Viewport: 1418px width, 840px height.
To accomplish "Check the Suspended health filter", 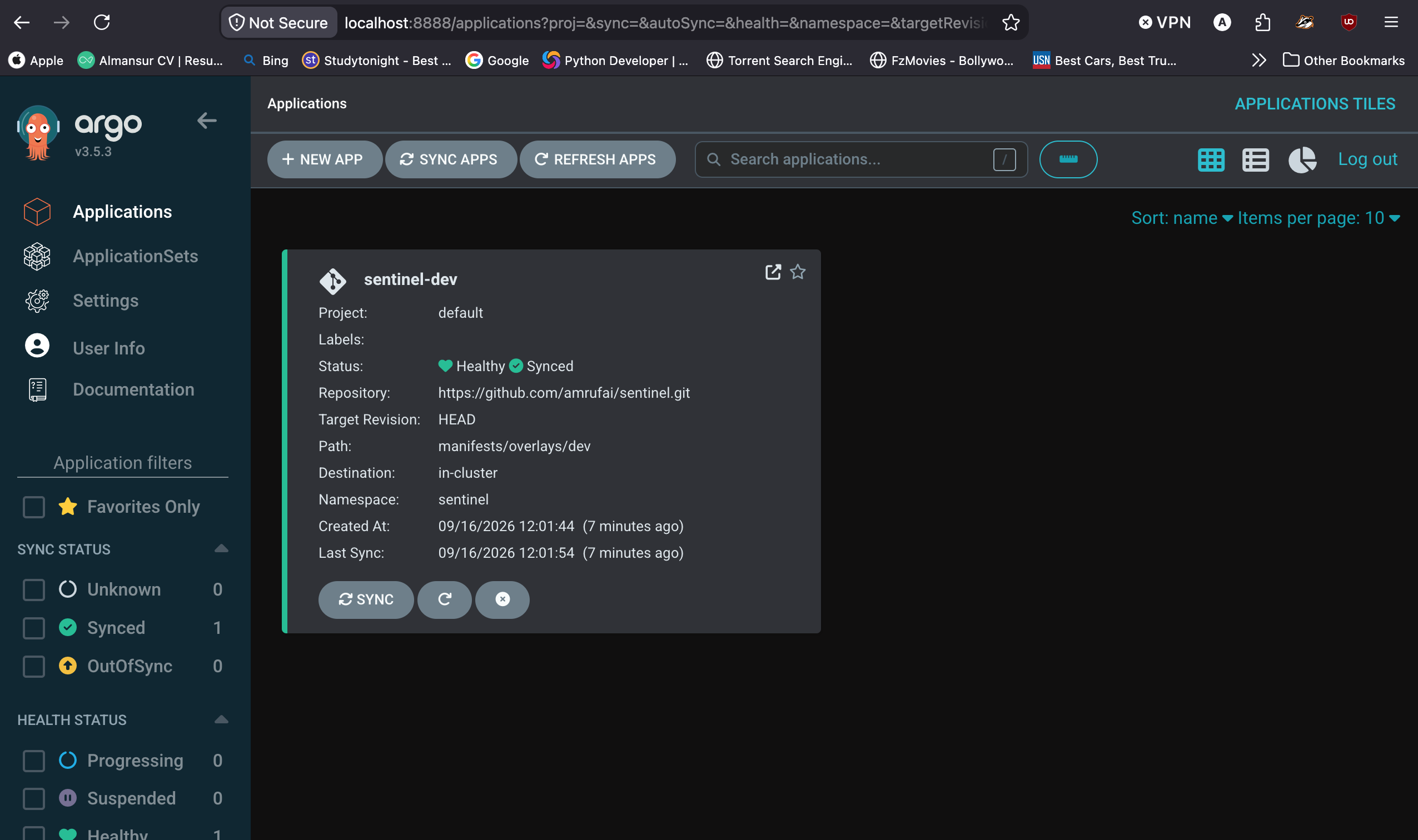I will (x=34, y=799).
